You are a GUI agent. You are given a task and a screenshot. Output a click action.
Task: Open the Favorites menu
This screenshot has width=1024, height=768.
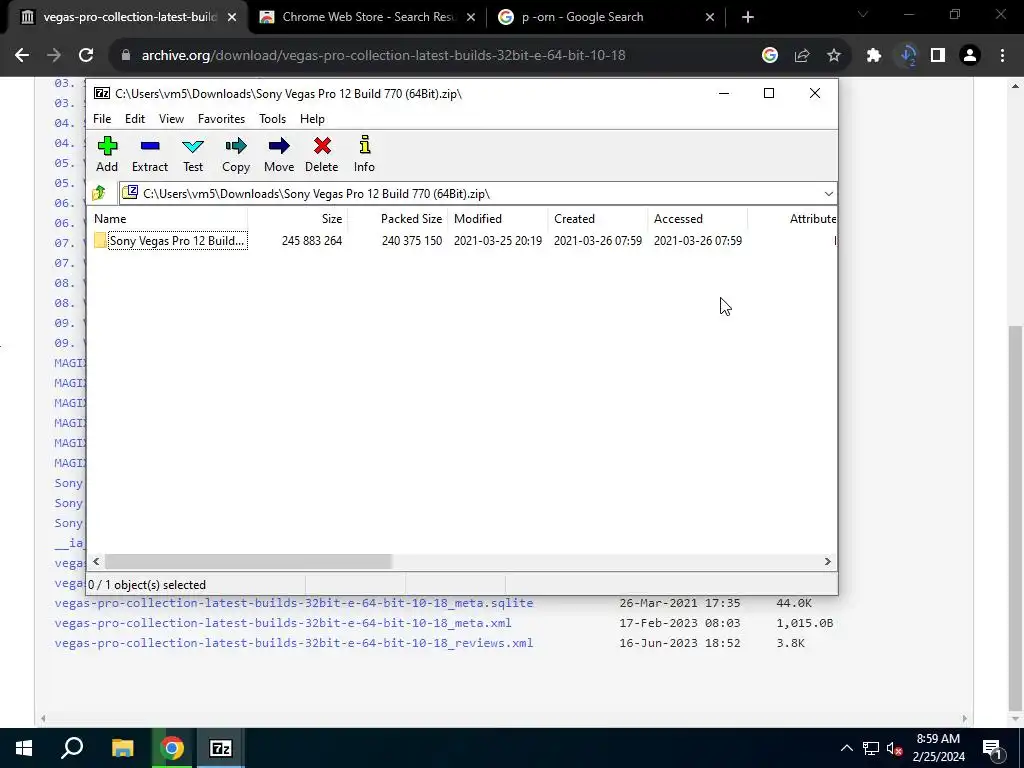pos(221,119)
